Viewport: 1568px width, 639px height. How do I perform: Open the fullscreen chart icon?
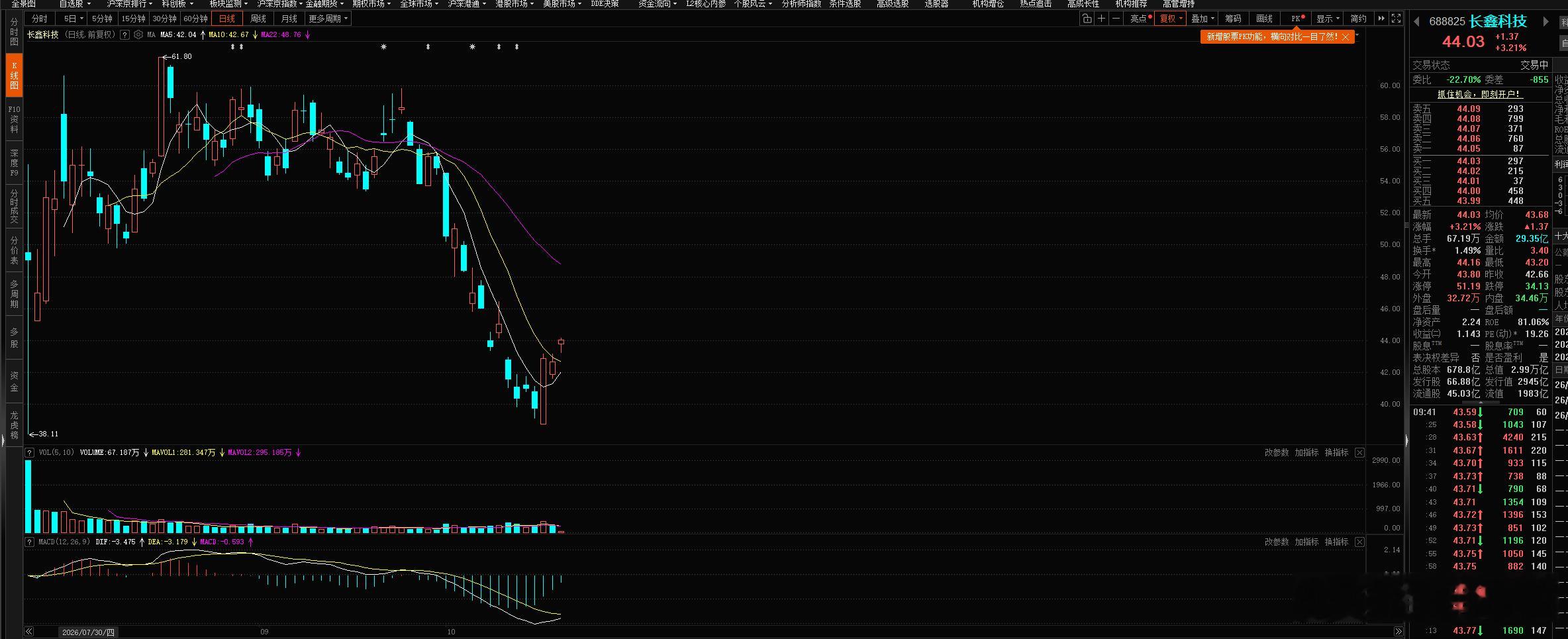click(x=1396, y=19)
